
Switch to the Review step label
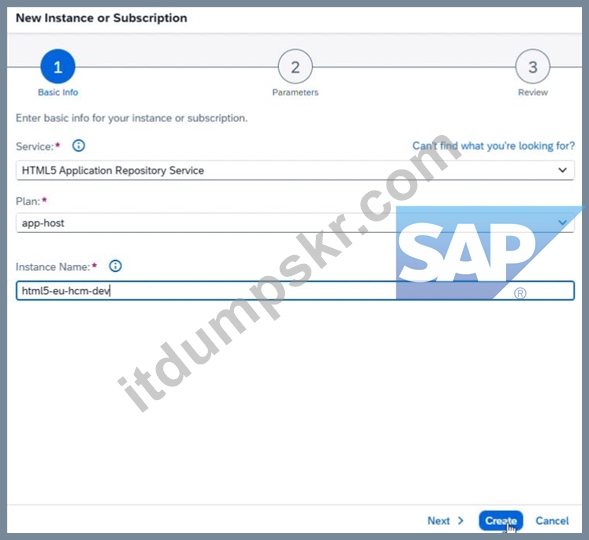[x=533, y=92]
